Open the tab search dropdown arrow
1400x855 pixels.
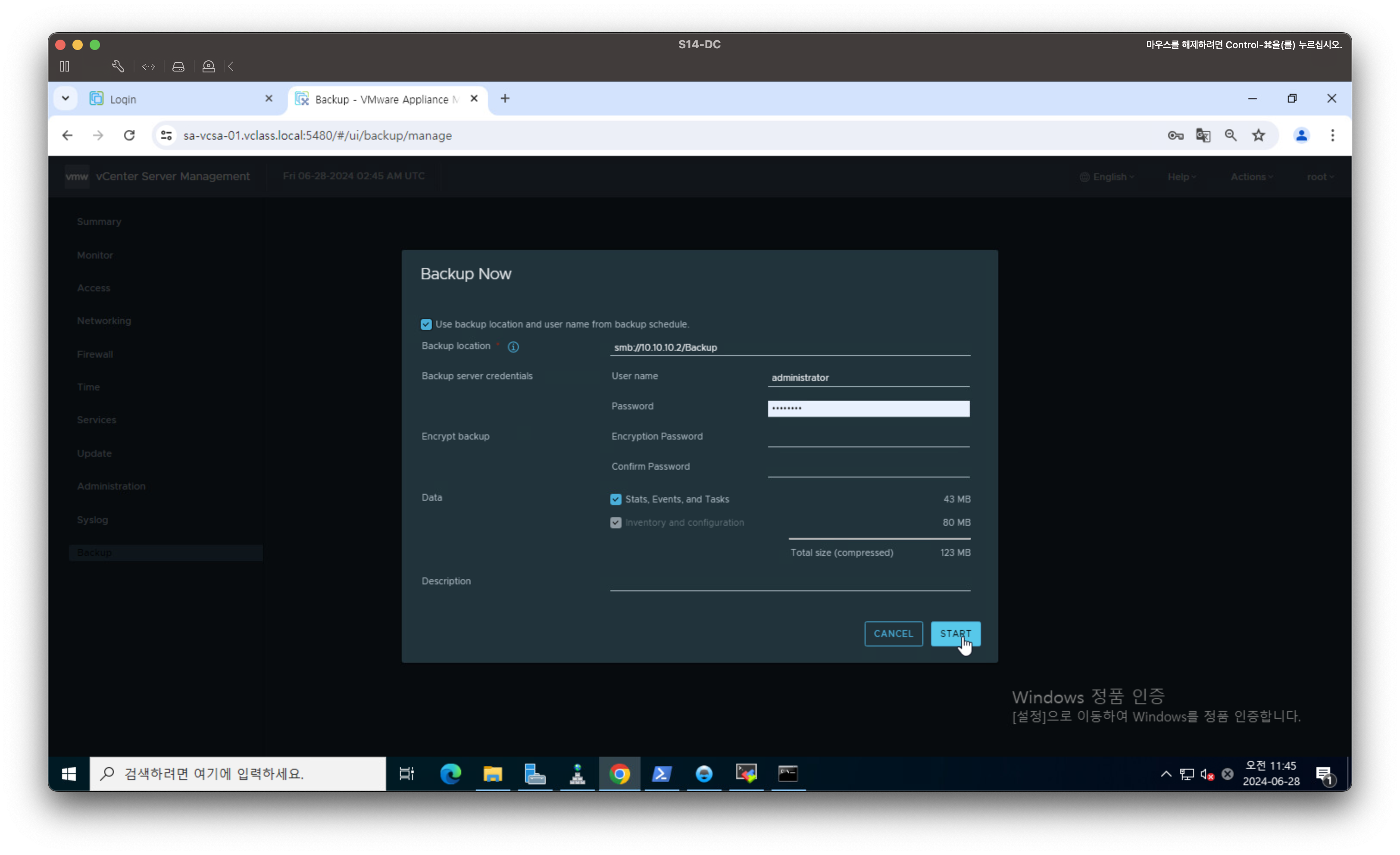66,99
